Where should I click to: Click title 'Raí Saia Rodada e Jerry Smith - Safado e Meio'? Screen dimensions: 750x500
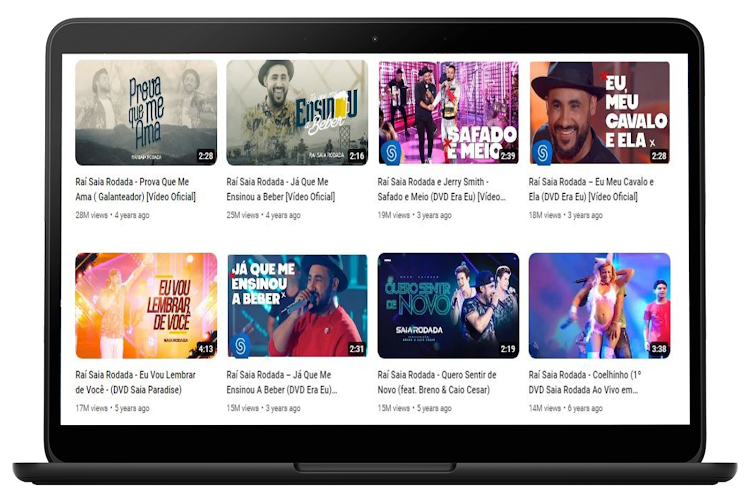(x=441, y=189)
